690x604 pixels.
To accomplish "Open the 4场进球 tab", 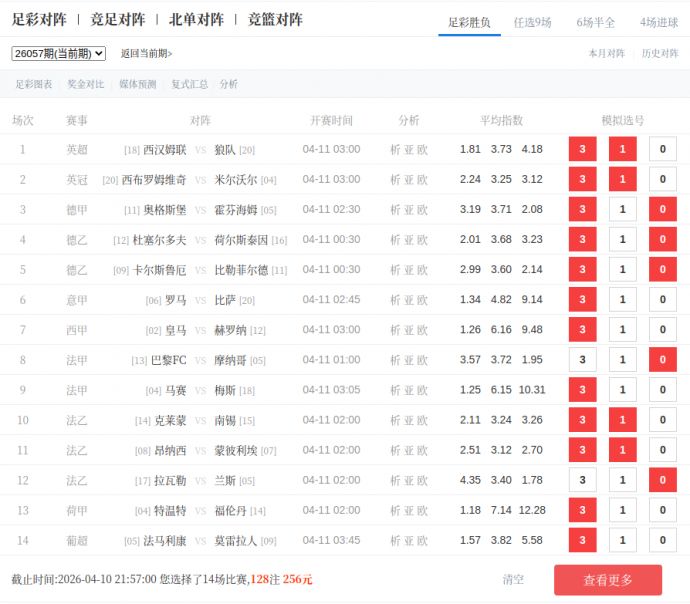I will tap(659, 22).
